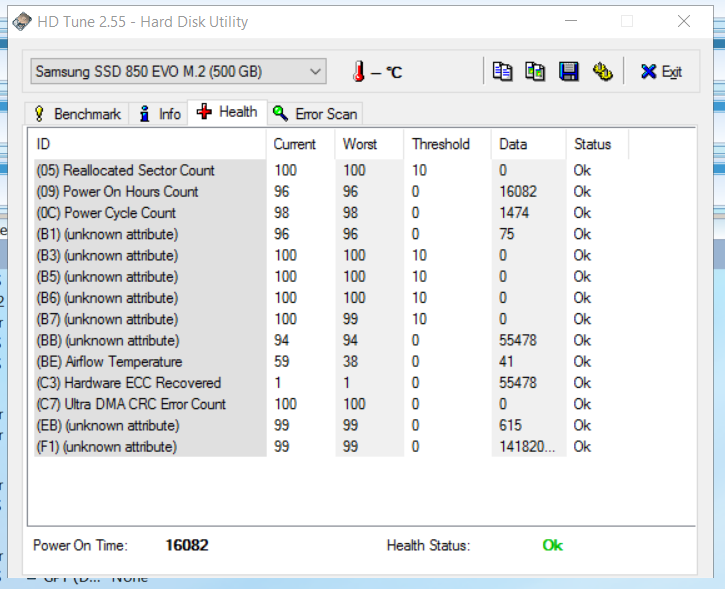Viewport: 725px width, 589px height.
Task: Click the save screenshot floppy disk icon
Action: pos(569,72)
